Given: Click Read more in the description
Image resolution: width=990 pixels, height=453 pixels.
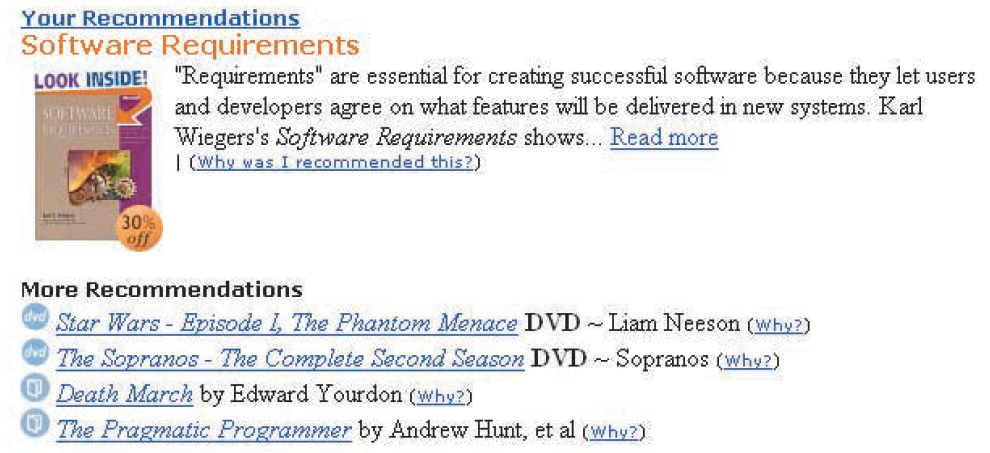Looking at the screenshot, I should (x=664, y=137).
